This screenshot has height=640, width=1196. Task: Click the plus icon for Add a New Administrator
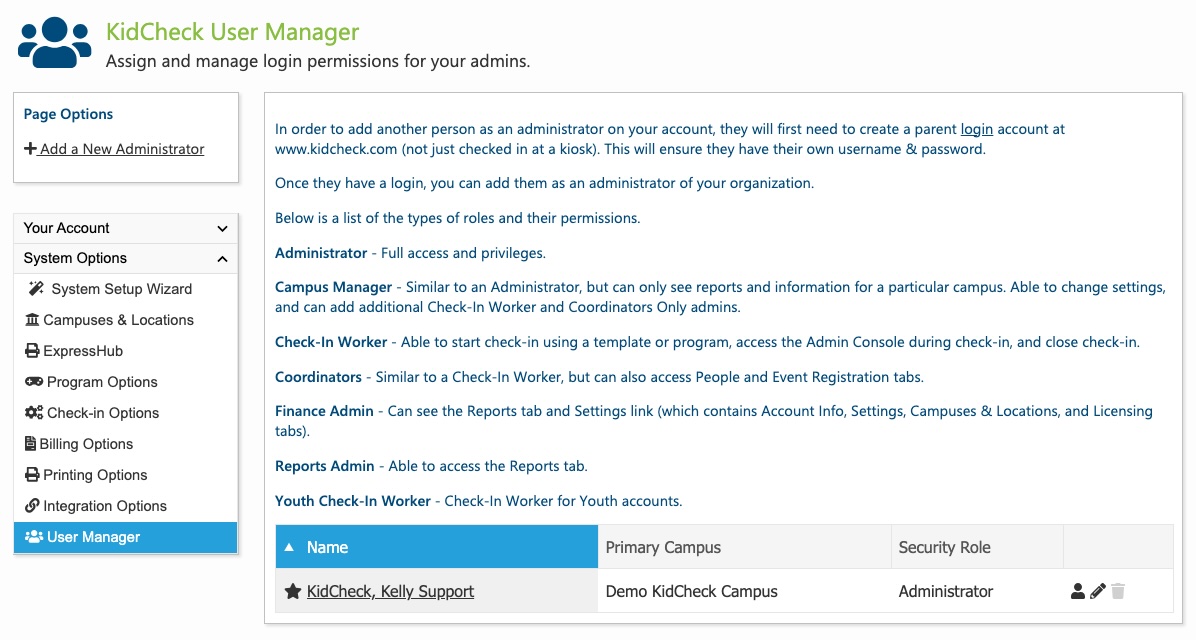pos(31,149)
